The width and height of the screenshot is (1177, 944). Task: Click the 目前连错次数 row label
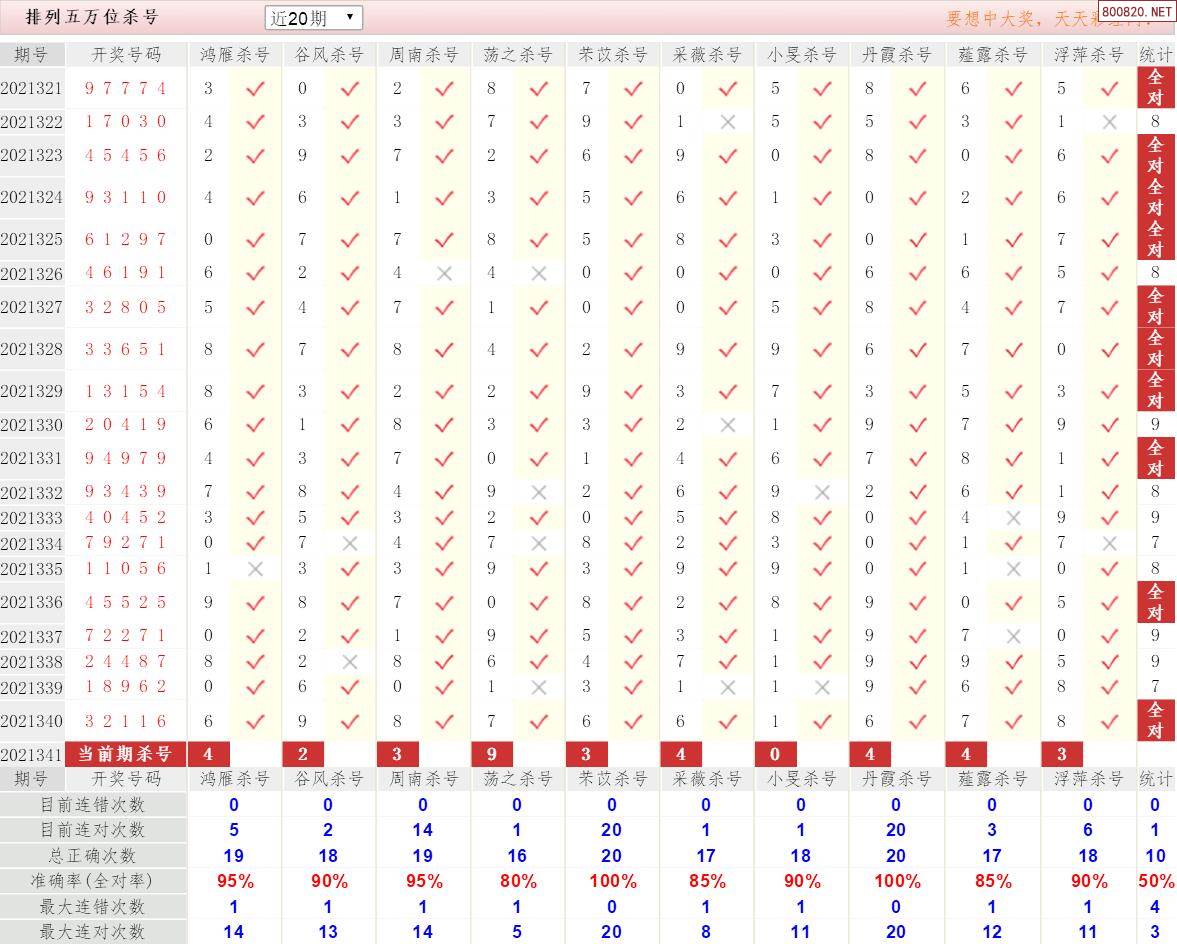[92, 804]
